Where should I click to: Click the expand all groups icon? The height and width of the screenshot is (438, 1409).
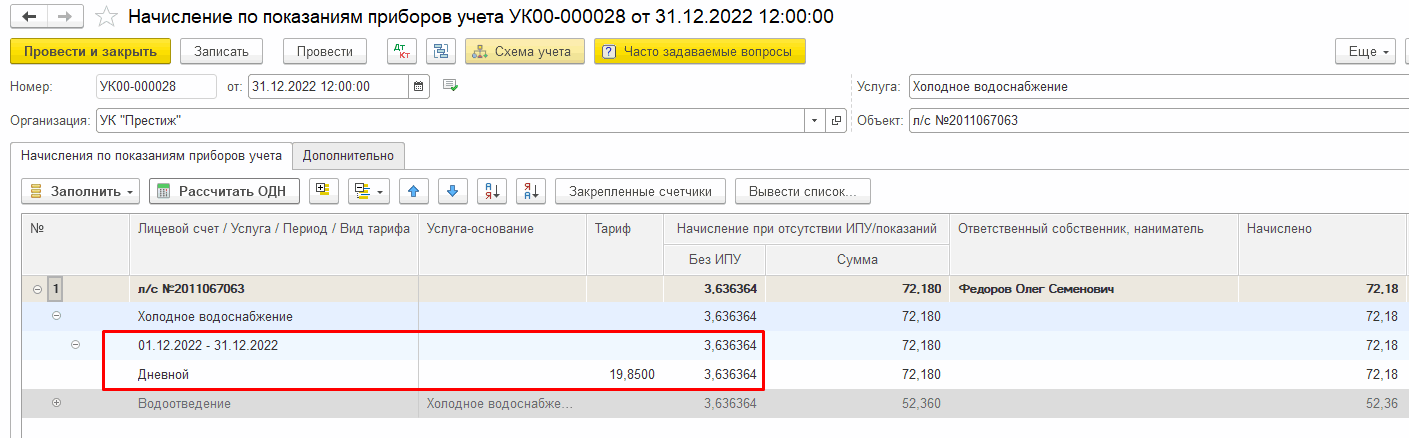[x=324, y=191]
